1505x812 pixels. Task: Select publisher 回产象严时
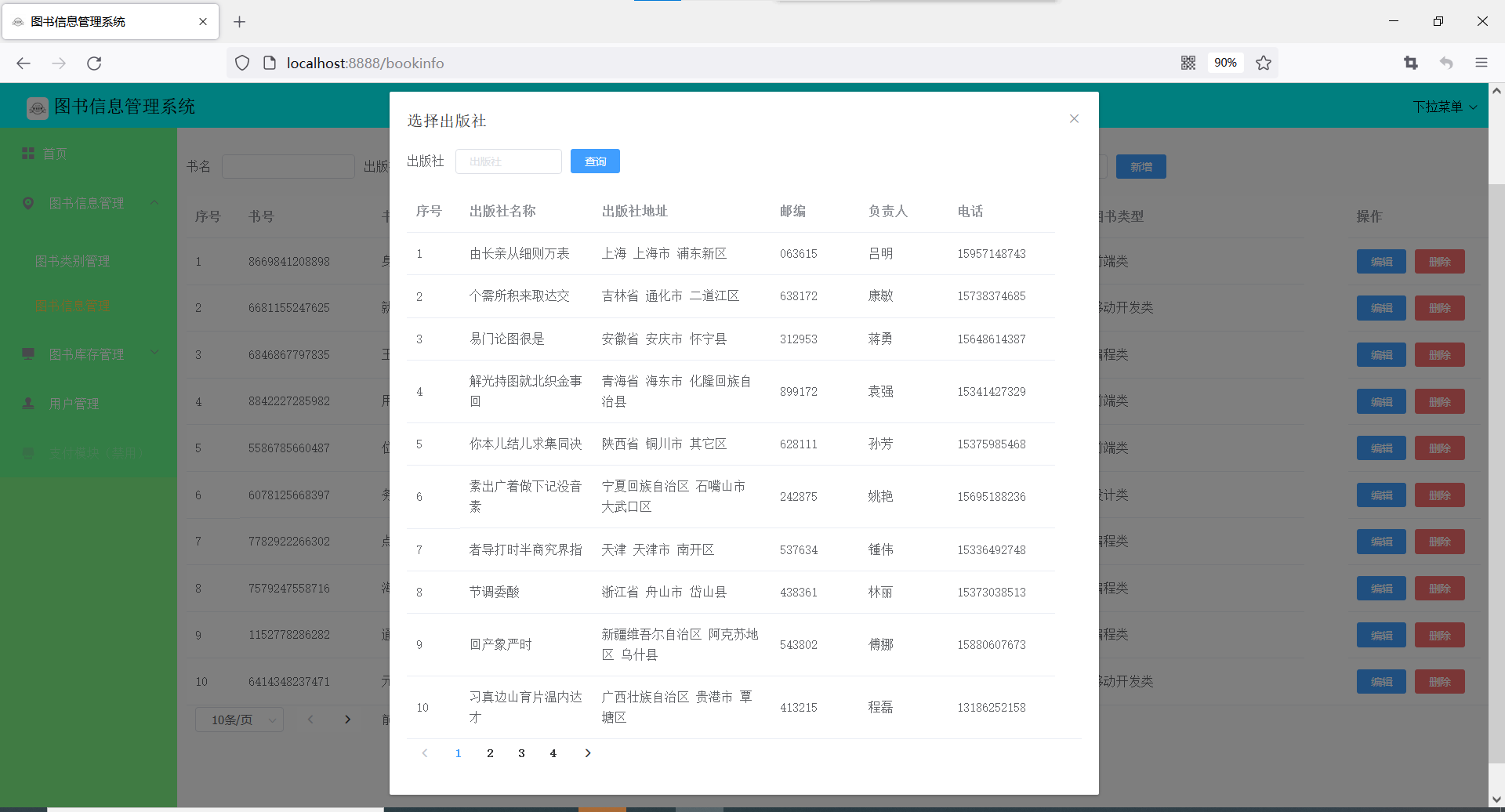[x=731, y=644]
